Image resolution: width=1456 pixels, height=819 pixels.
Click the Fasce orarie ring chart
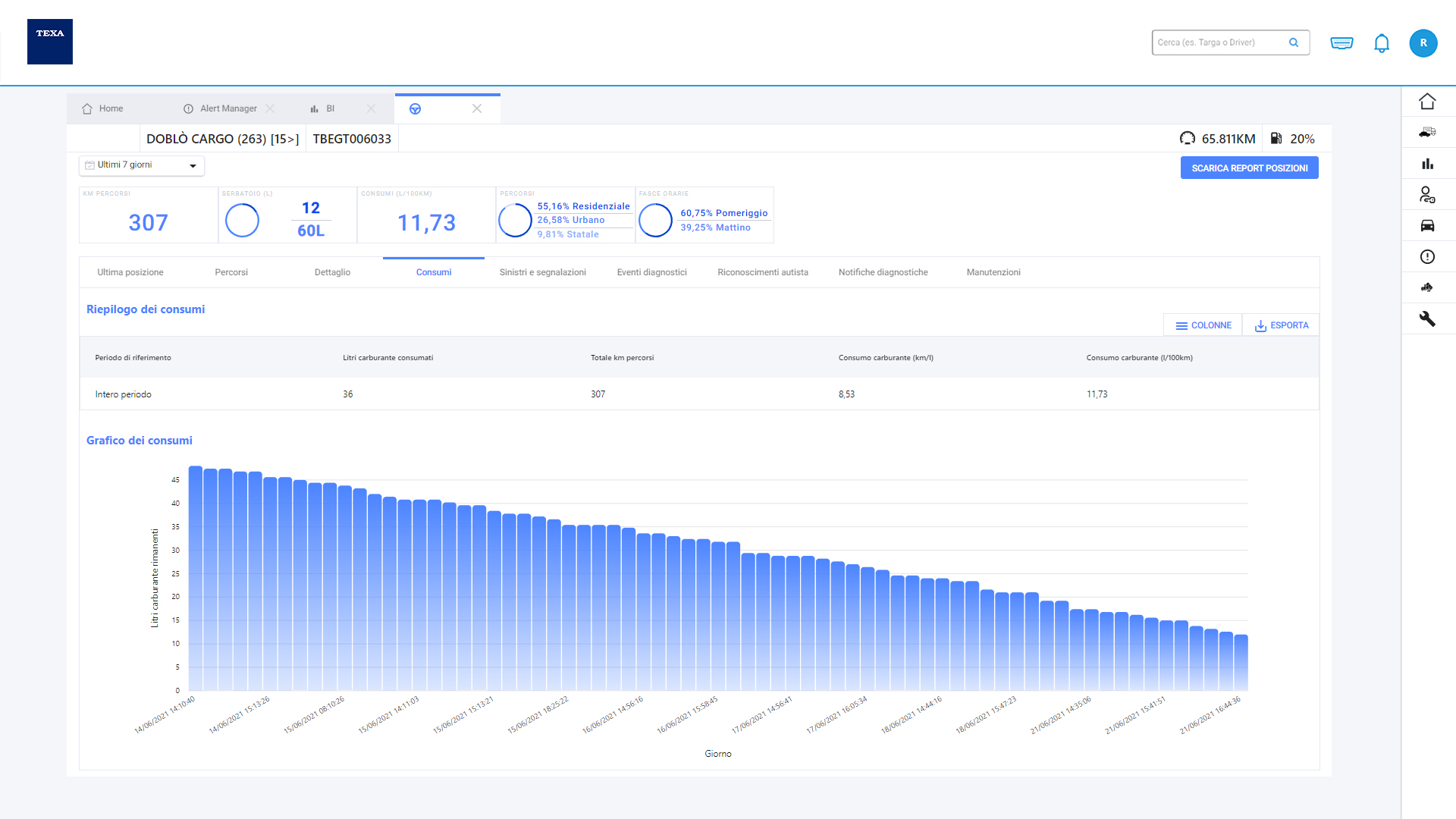[x=655, y=221]
